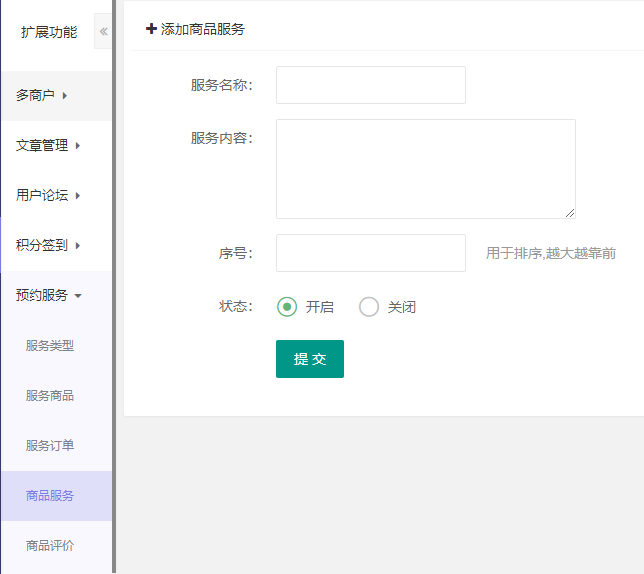Open the 服务类型 submenu item
Viewport: 644px width, 574px height.
coord(50,346)
